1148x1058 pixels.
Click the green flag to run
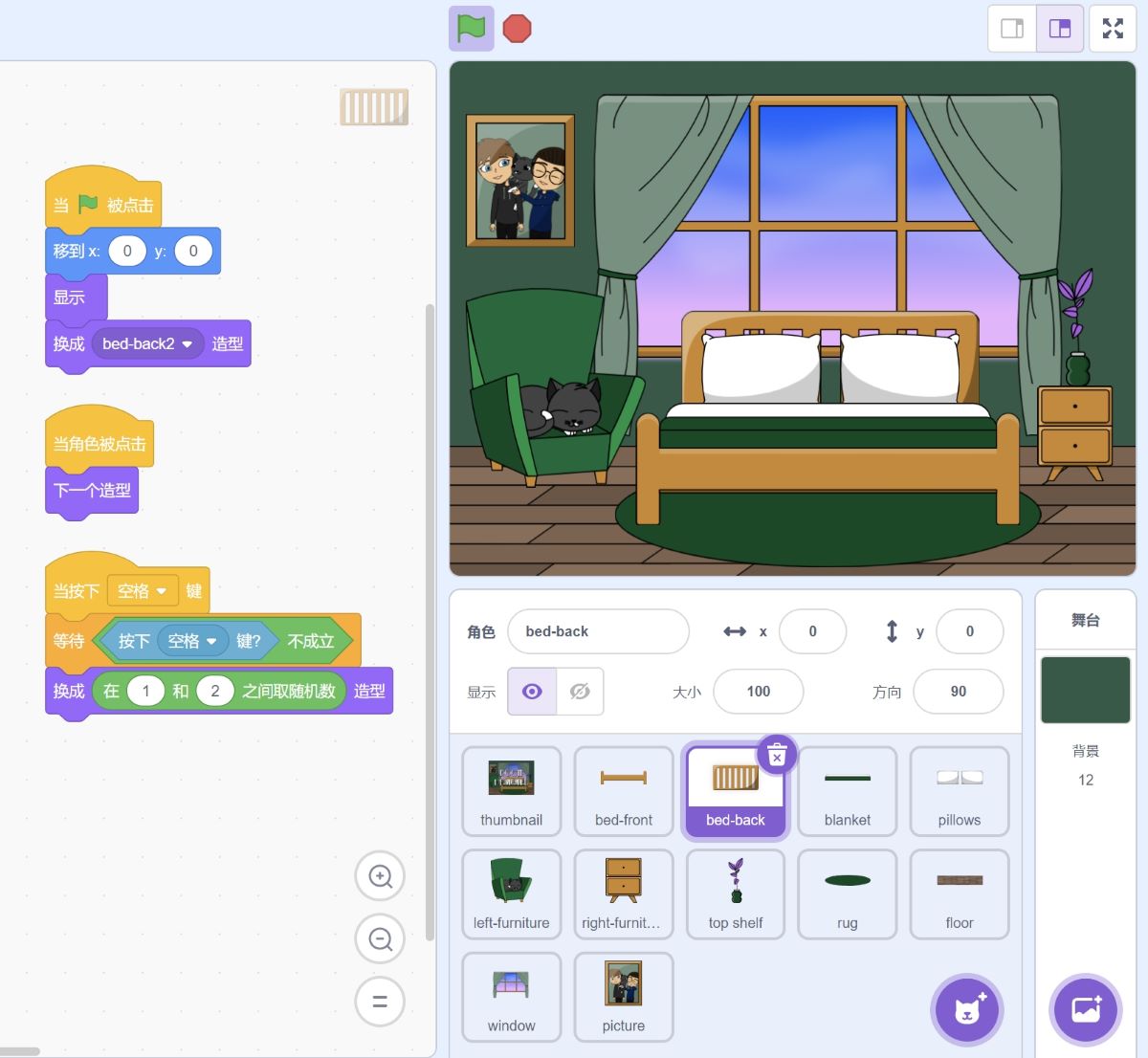[x=471, y=28]
